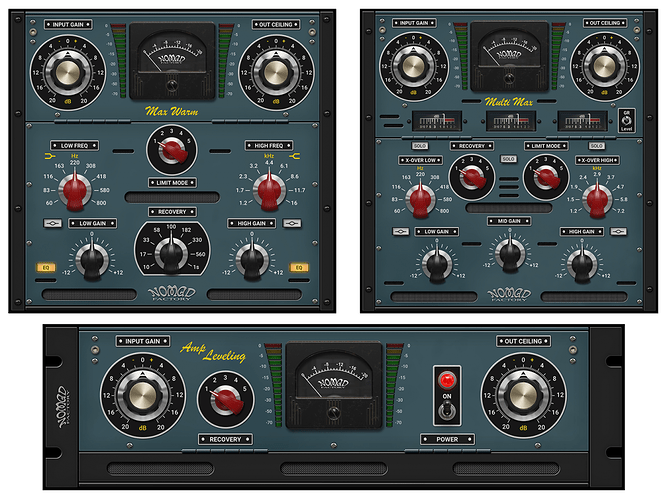Click the LIMIT MODE label in Max Warm
Image resolution: width=666 pixels, height=500 pixels.
click(172, 183)
